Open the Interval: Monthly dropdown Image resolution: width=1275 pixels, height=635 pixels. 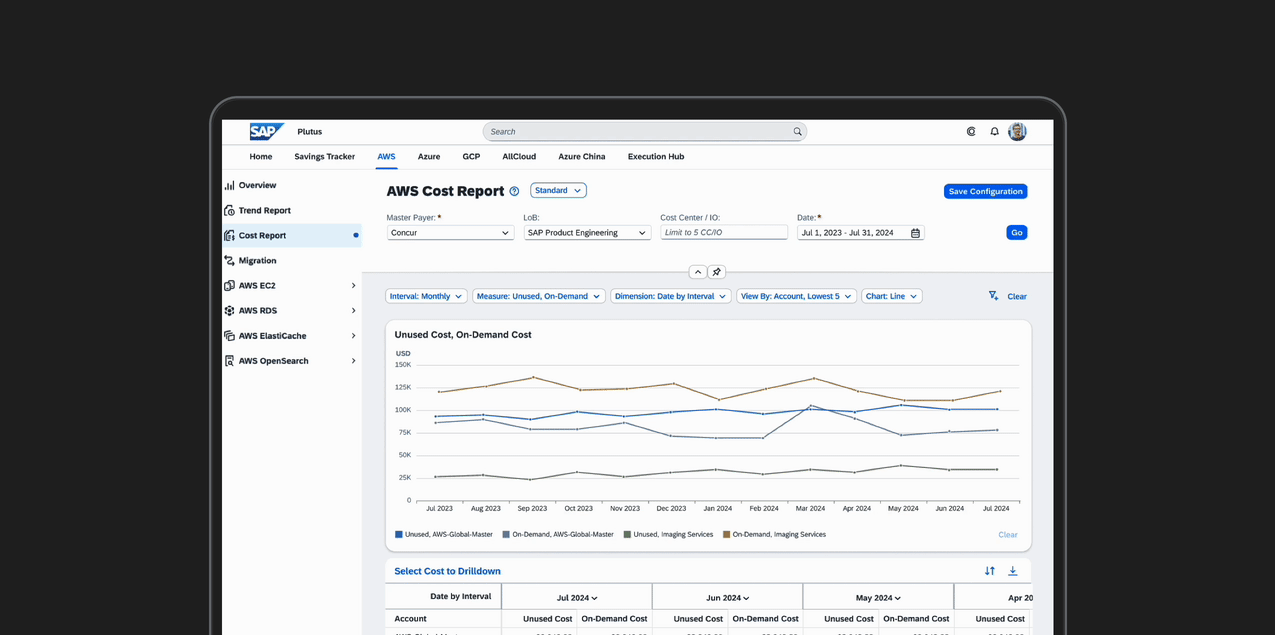pos(426,296)
